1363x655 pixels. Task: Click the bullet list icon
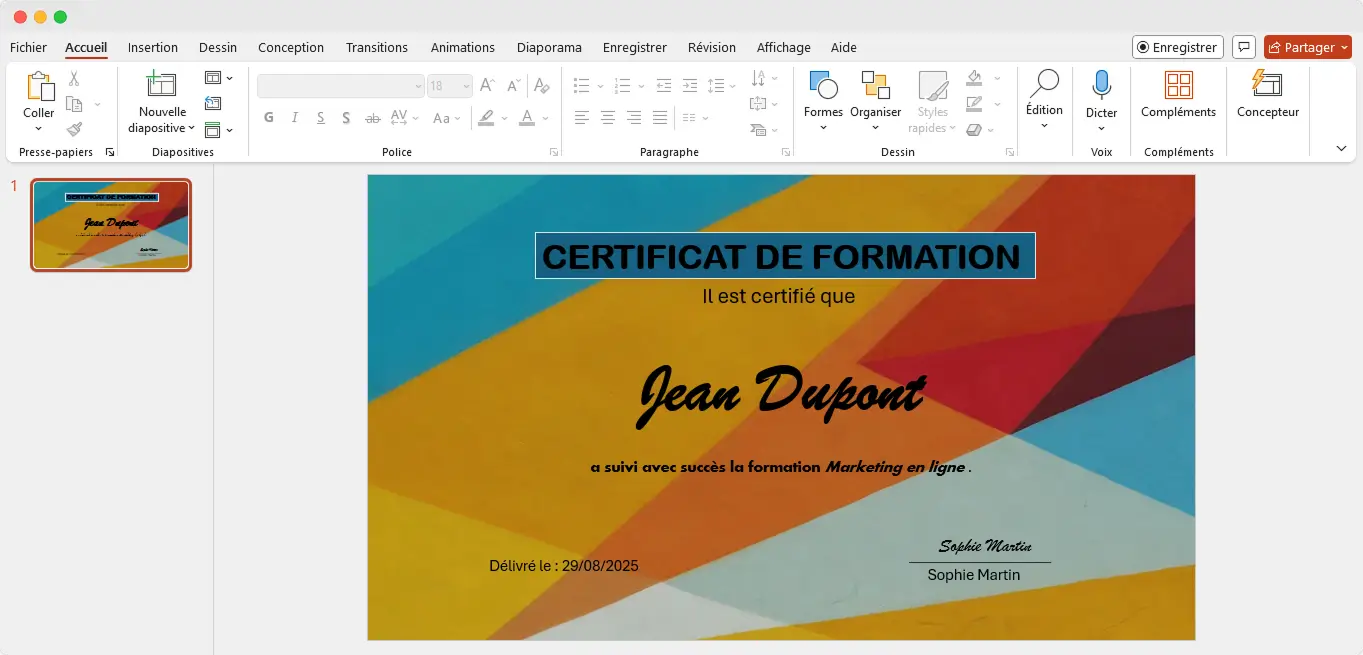582,86
